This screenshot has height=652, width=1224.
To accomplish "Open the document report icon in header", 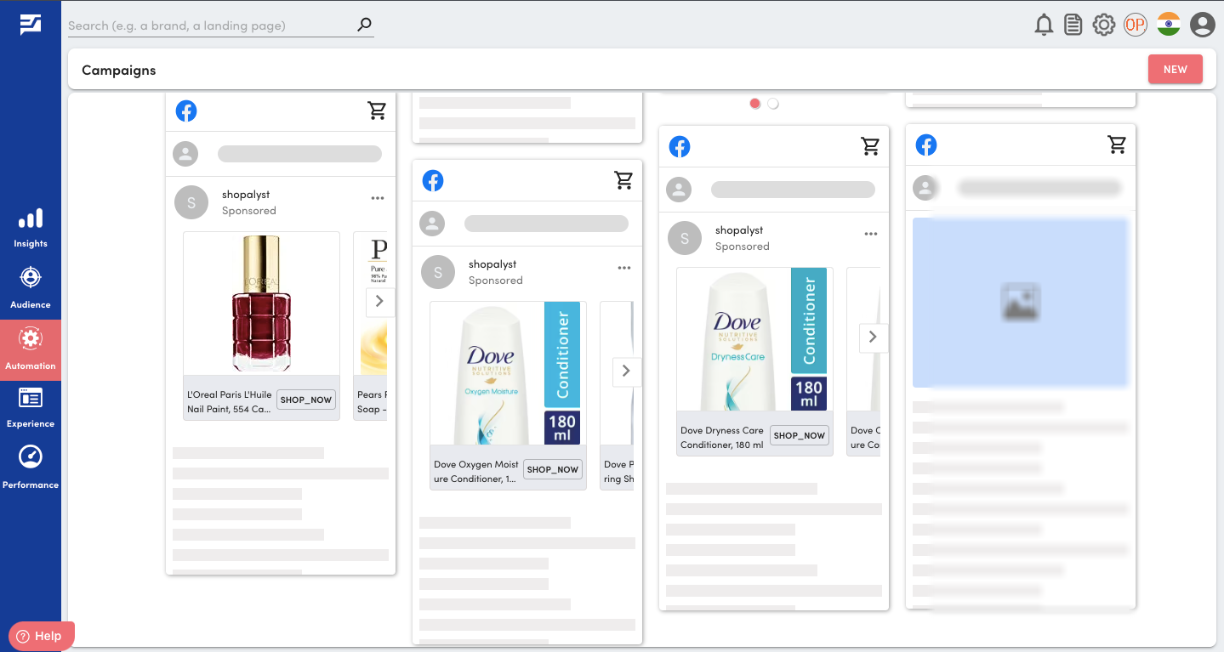I will [1073, 25].
